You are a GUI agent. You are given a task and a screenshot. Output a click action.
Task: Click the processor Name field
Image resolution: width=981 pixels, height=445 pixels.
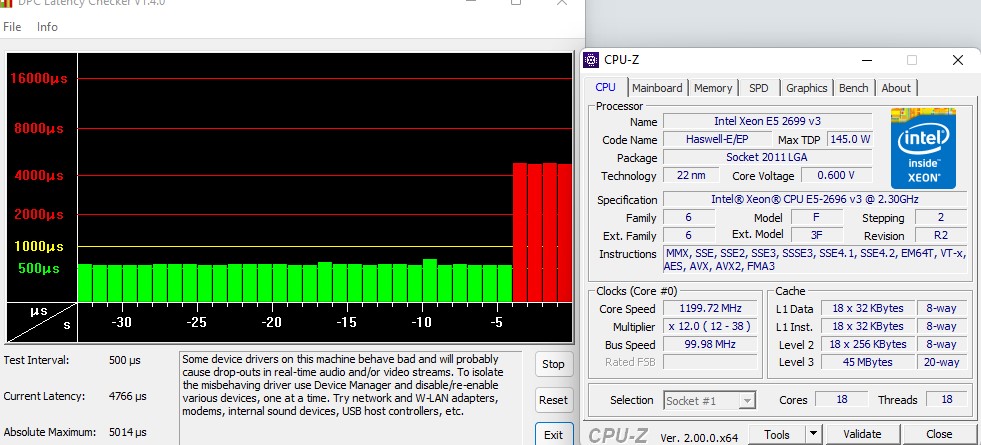coord(768,121)
